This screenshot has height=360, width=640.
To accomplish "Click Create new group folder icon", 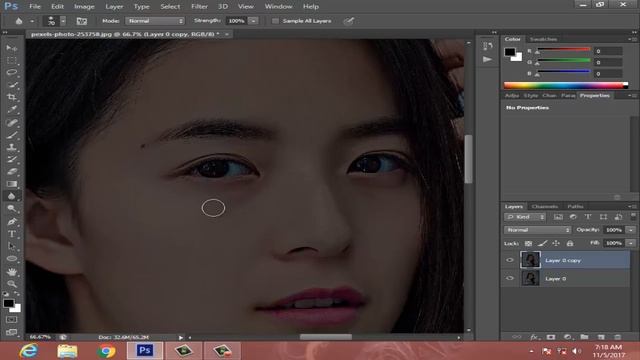I will click(x=584, y=337).
